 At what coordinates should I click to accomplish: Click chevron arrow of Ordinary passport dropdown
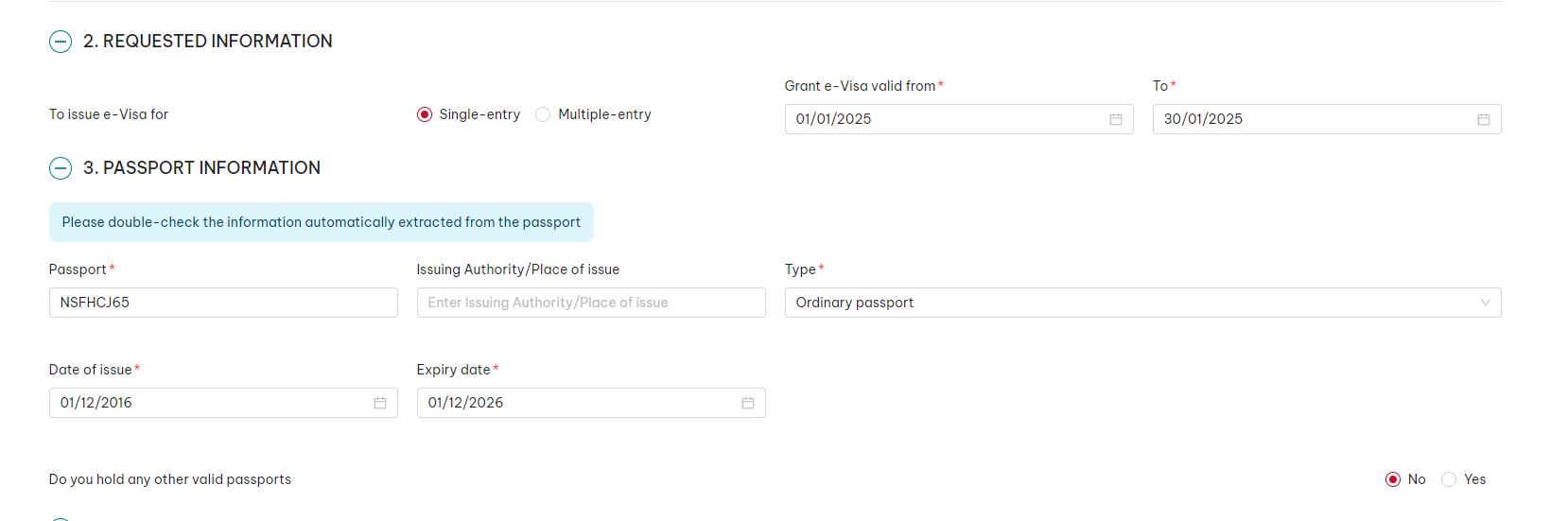[x=1485, y=303]
